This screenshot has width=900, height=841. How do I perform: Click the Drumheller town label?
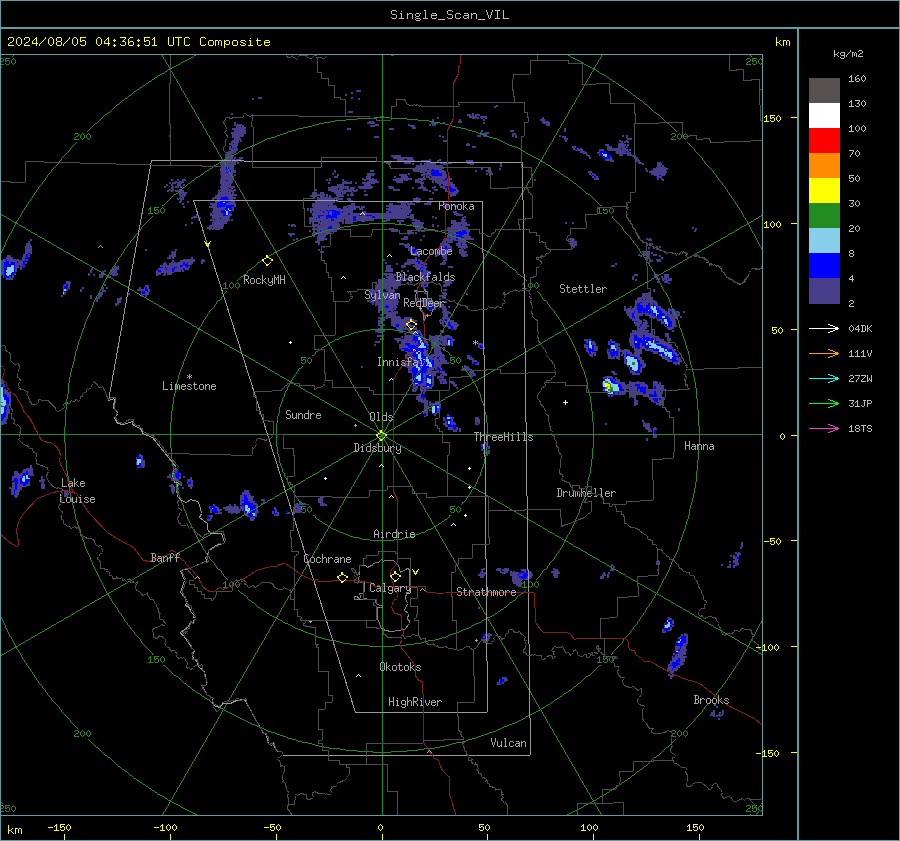click(586, 493)
